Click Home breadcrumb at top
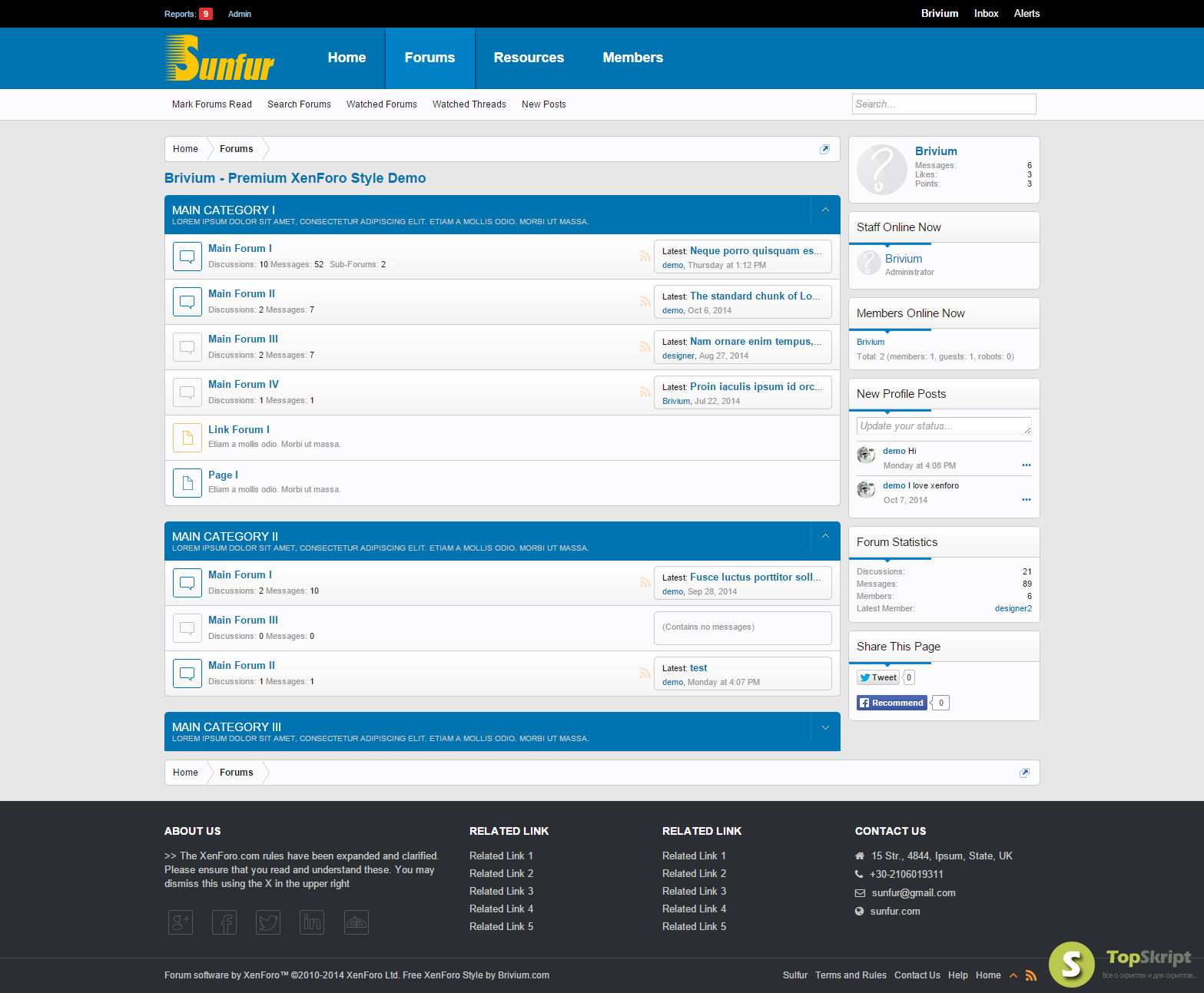1204x993 pixels. [185, 149]
